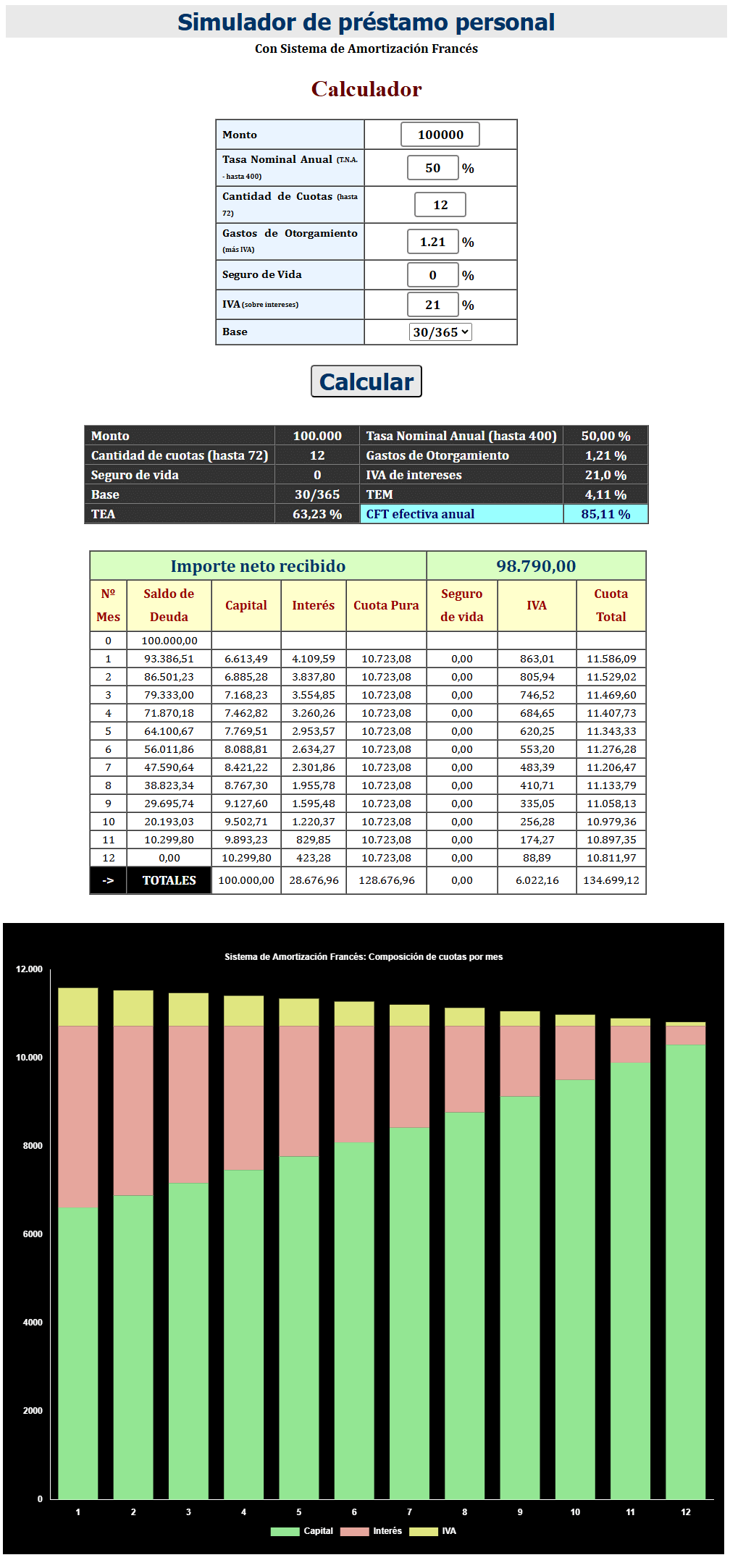Click total IVA 6.022,16 in TOTALES row

pyautogui.click(x=537, y=880)
